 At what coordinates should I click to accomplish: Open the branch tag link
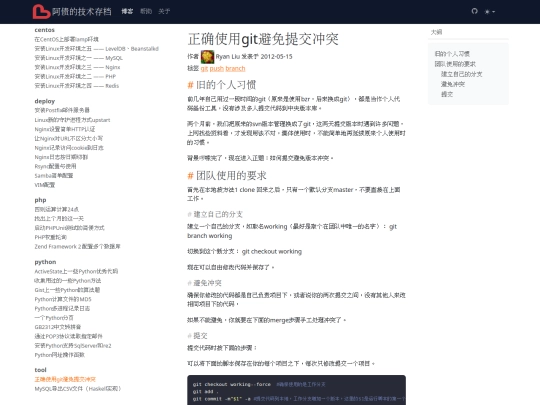(235, 69)
